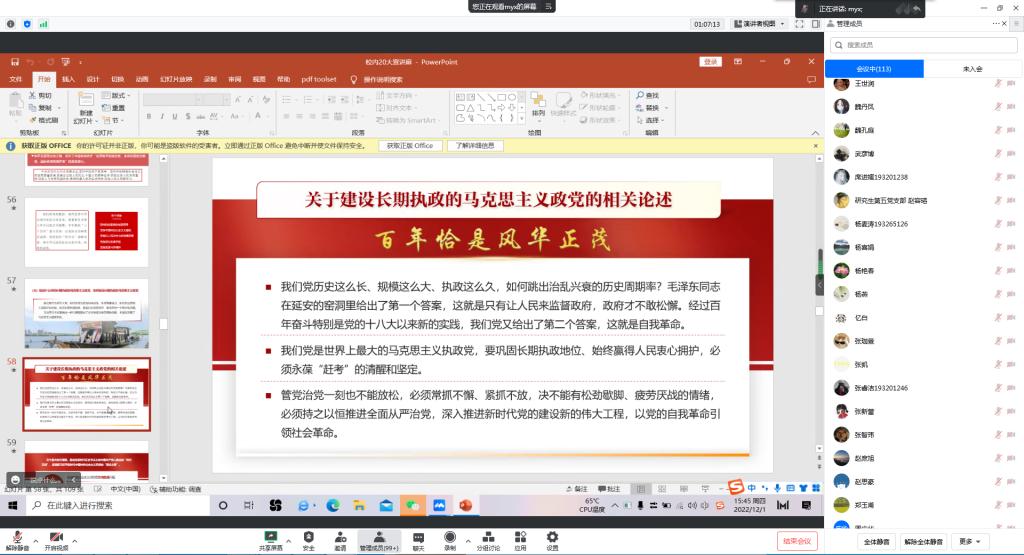Image resolution: width=1024 pixels, height=555 pixels.
Task: Unmute microphone with 解除静音 button
Action: point(16,537)
